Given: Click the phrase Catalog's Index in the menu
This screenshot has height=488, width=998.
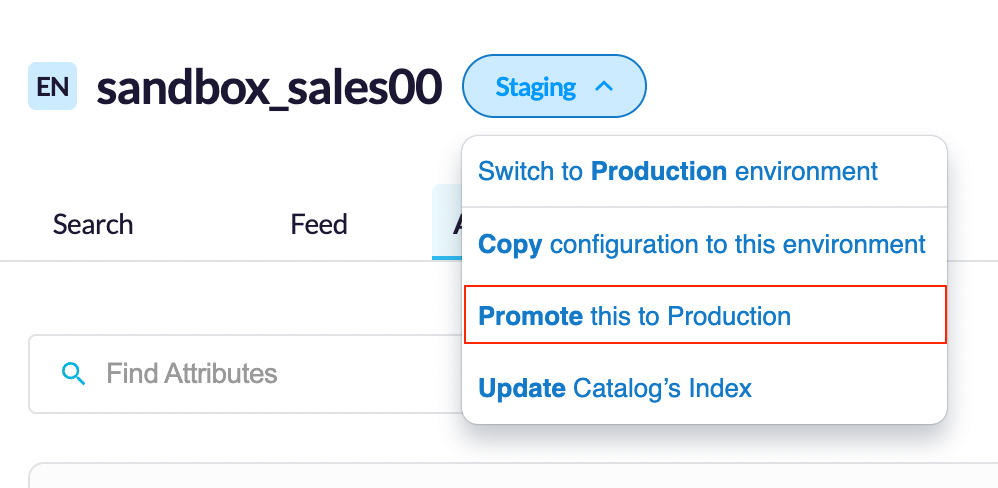Looking at the screenshot, I should [663, 387].
